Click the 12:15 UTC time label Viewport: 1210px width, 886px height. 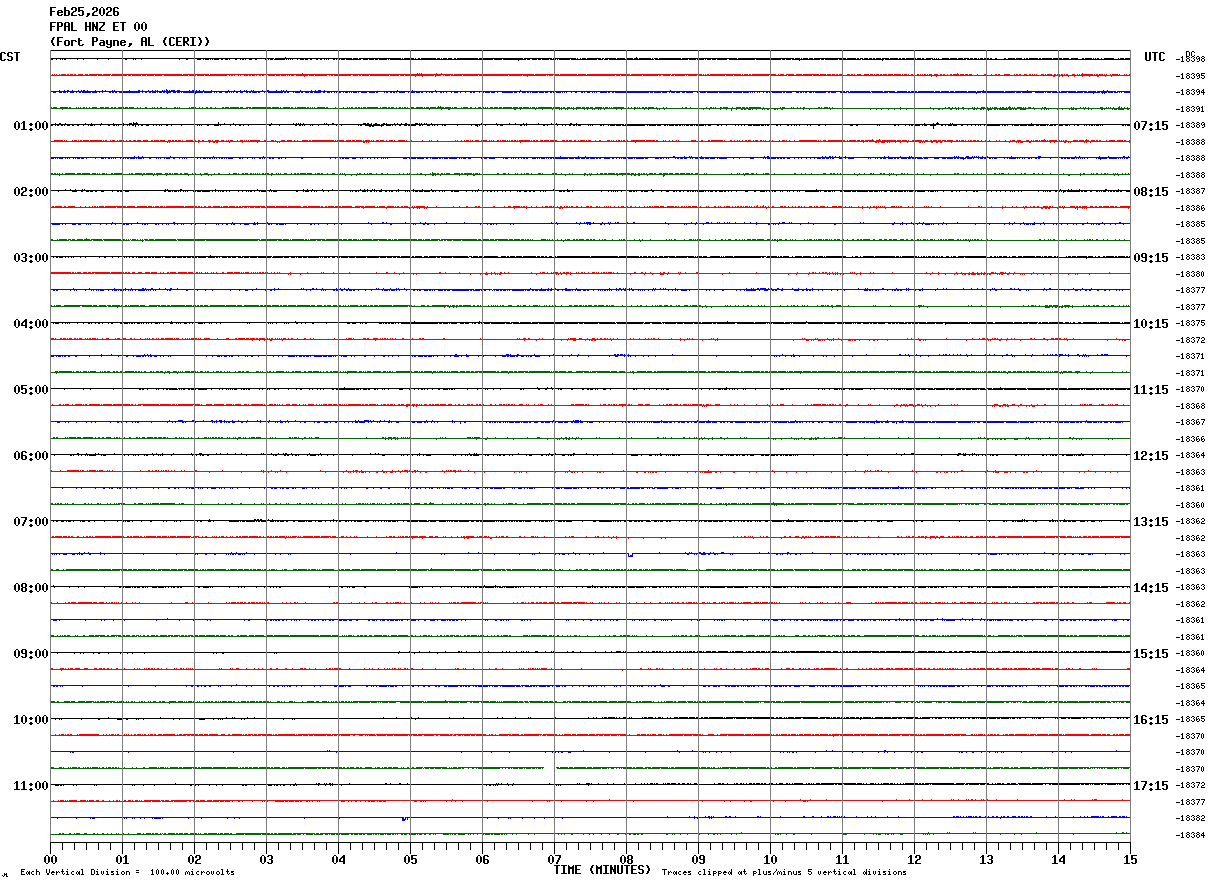tap(1151, 456)
